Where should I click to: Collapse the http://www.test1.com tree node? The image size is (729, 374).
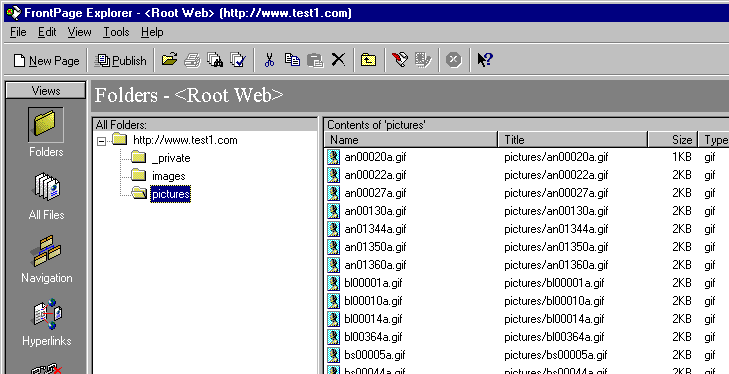(x=101, y=141)
